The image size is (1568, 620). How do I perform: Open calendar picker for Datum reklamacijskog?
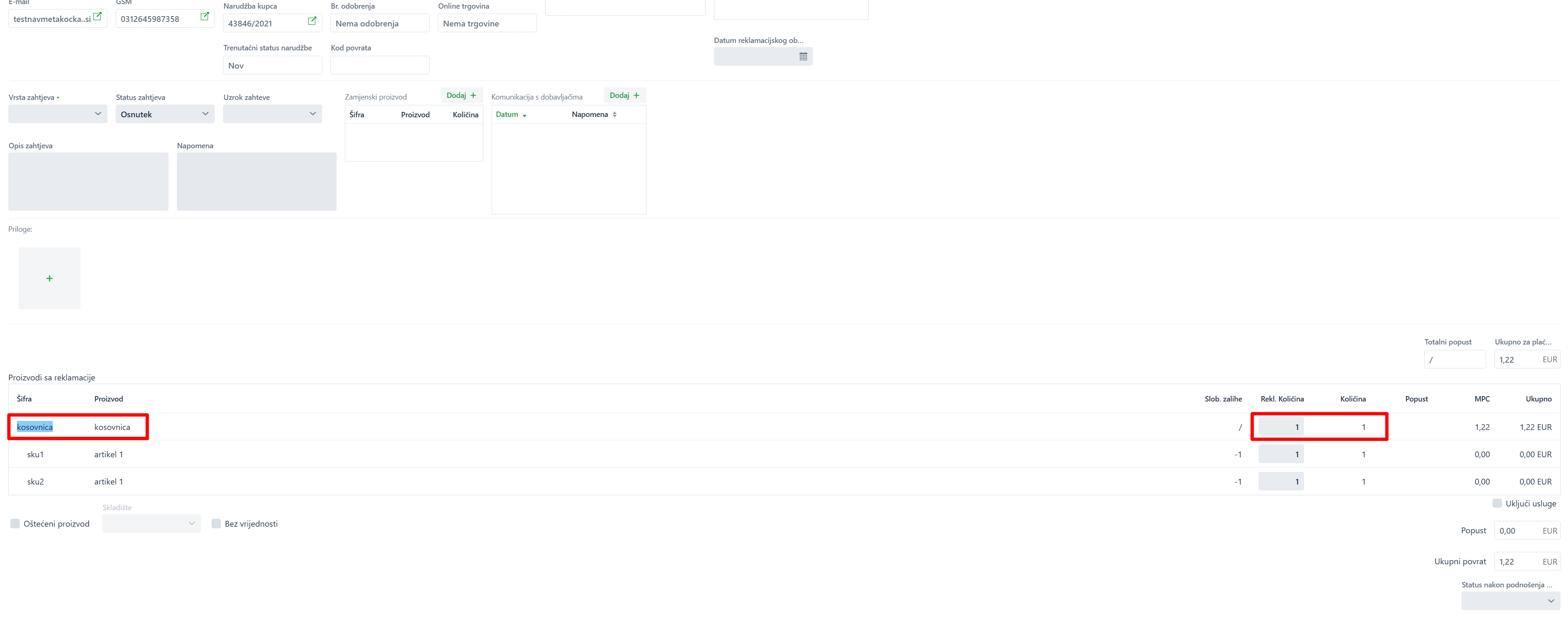(803, 57)
